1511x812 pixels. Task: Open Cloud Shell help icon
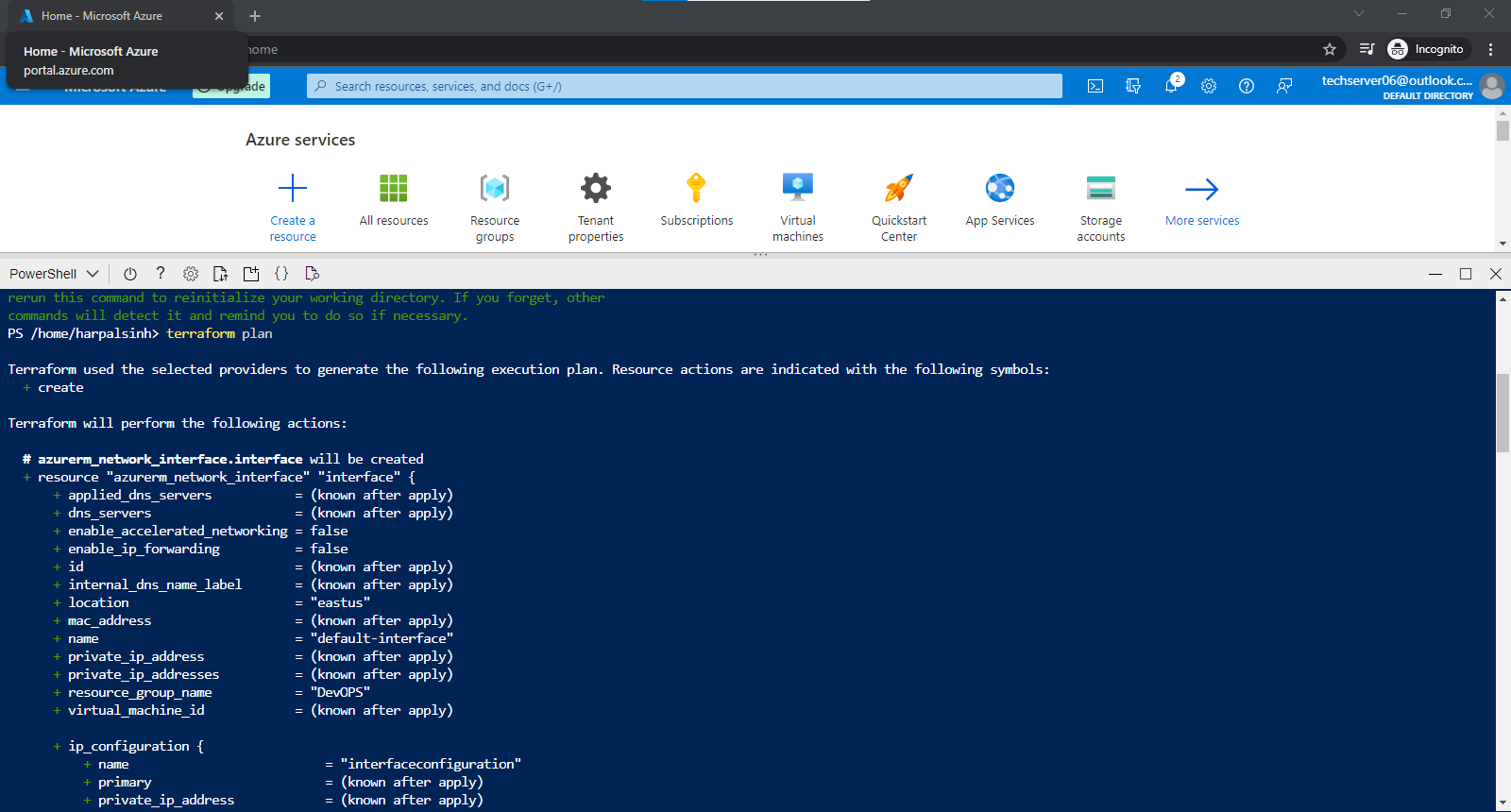161,274
